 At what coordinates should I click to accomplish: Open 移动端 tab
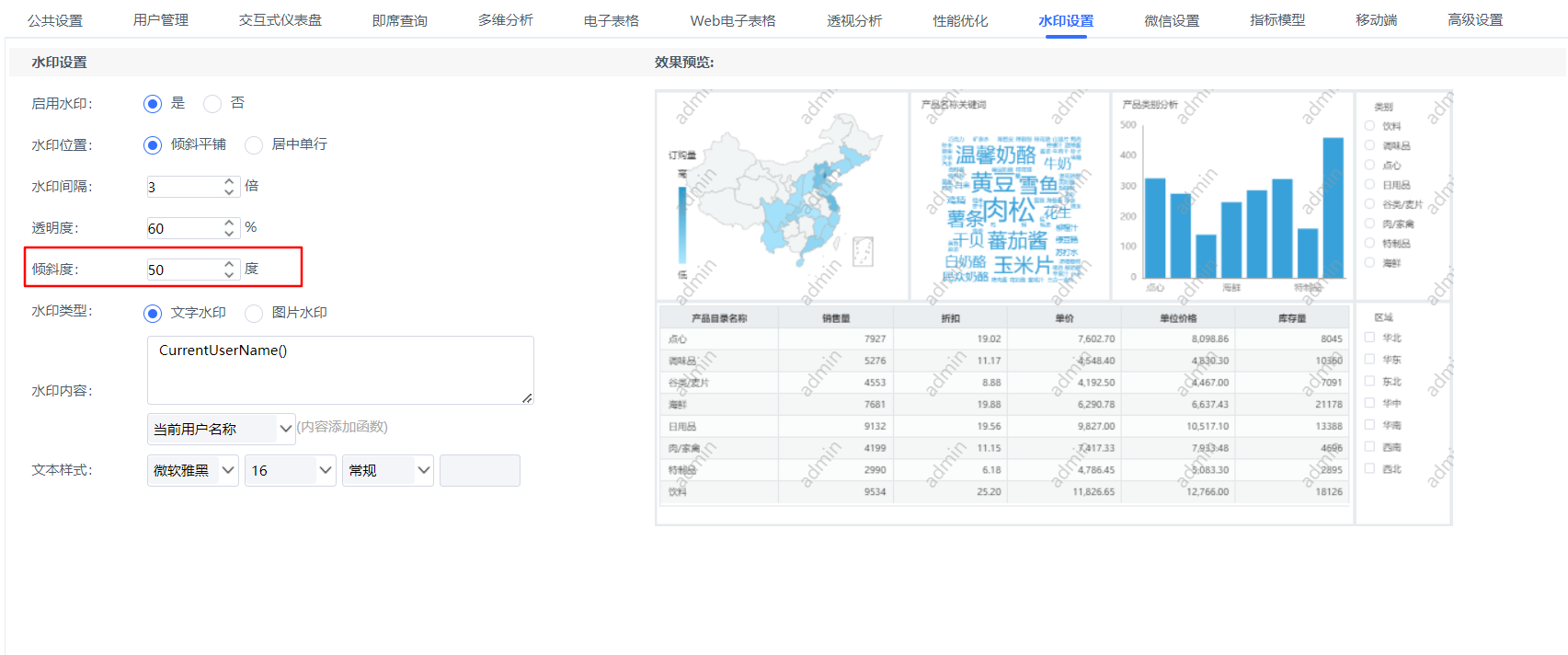tap(1377, 20)
